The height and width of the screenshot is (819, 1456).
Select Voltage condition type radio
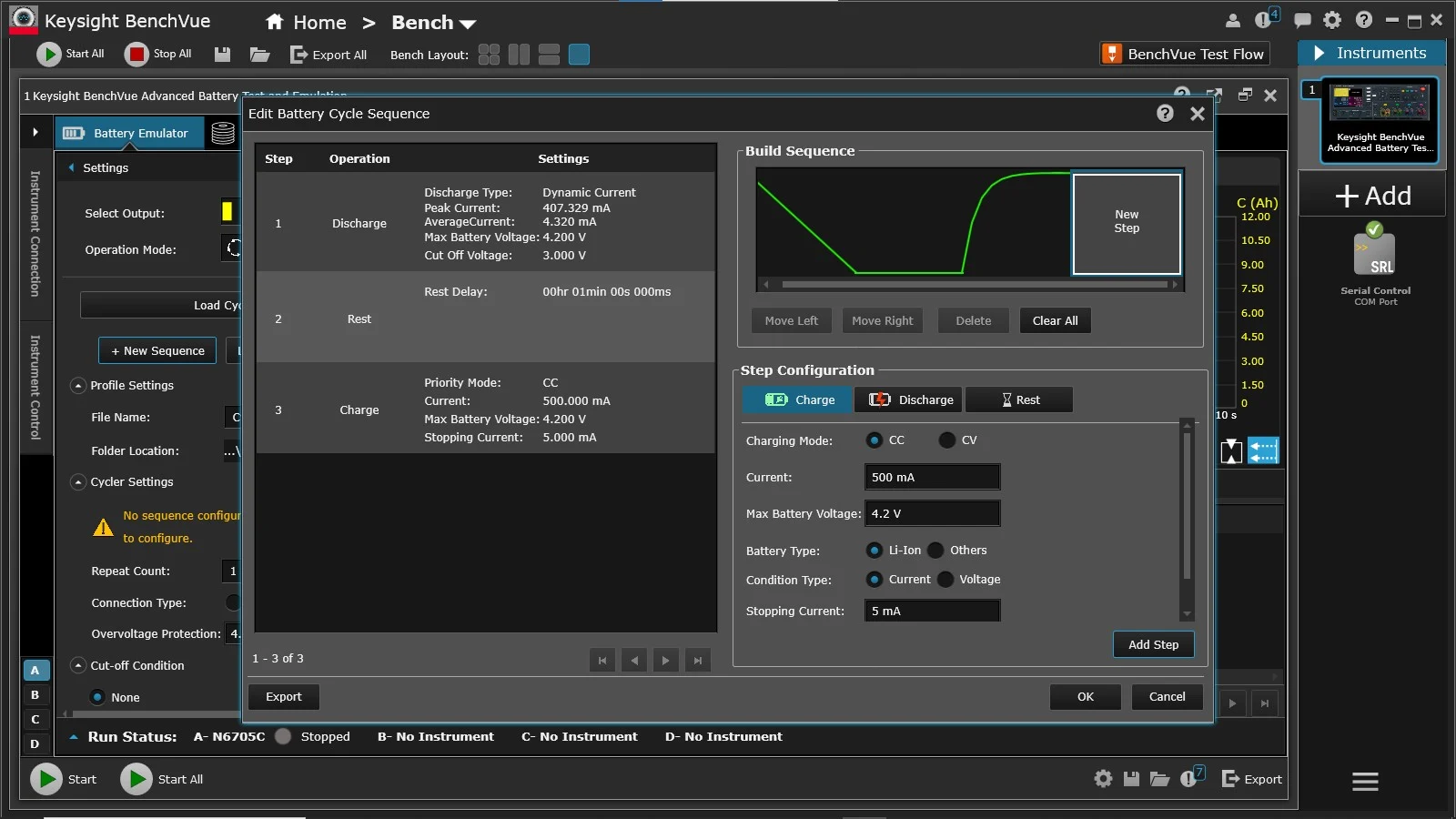point(945,580)
